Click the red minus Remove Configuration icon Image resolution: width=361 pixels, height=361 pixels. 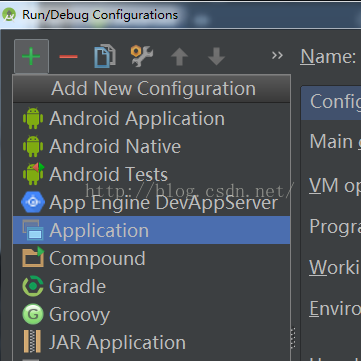pyautogui.click(x=68, y=57)
